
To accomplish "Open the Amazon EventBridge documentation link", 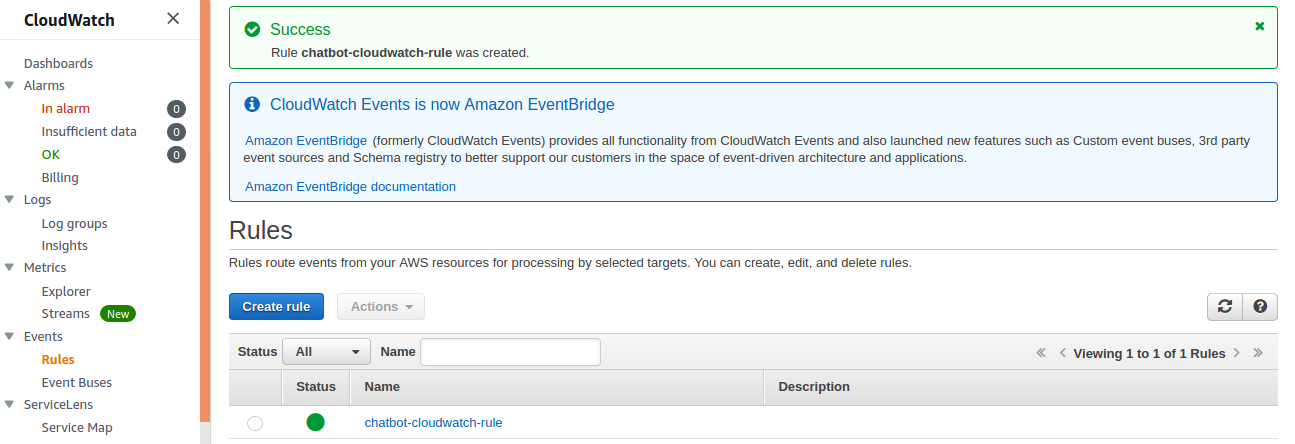I will (x=350, y=187).
